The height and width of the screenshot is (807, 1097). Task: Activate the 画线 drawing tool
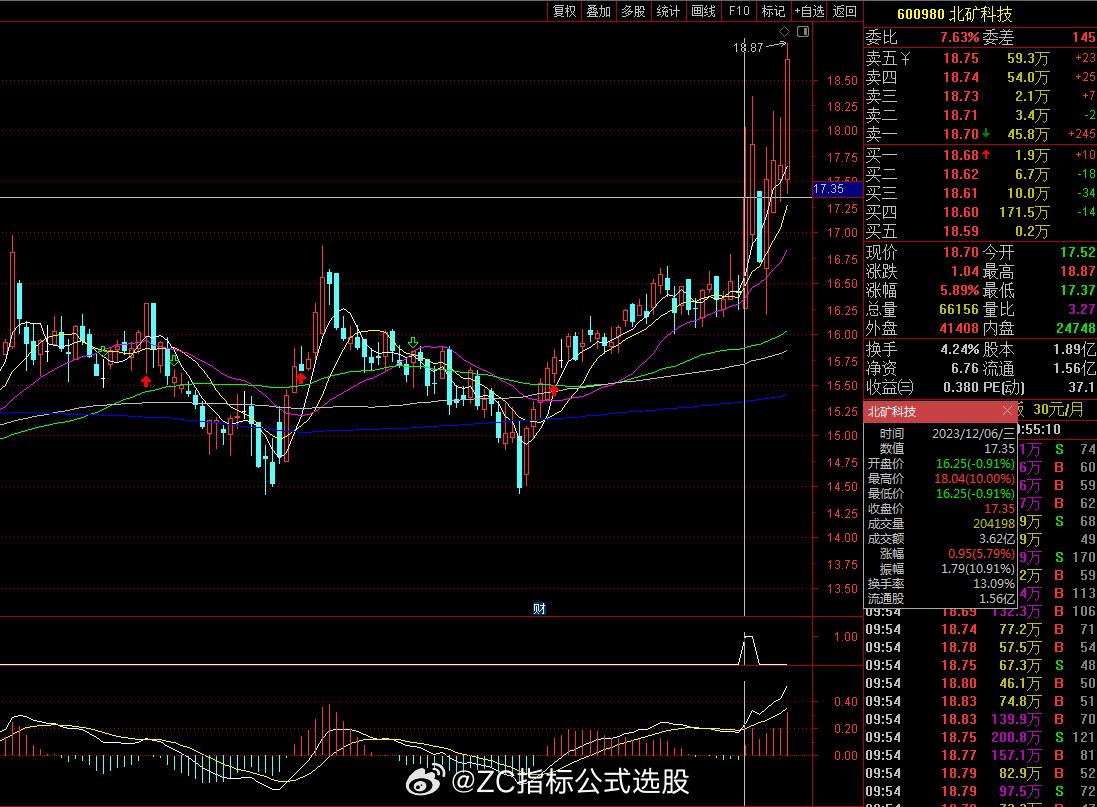(x=703, y=11)
